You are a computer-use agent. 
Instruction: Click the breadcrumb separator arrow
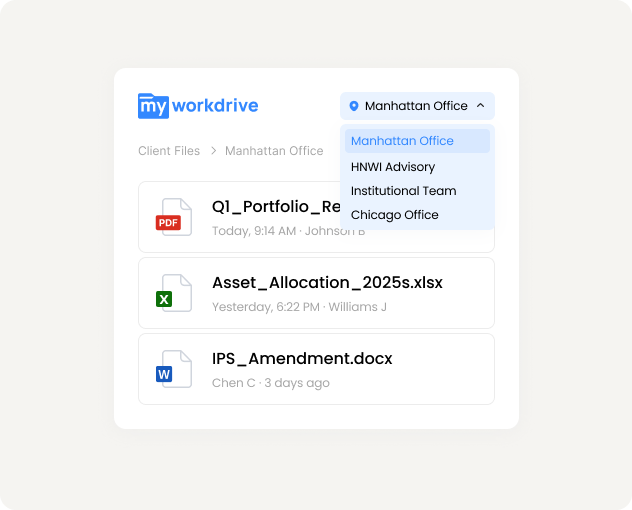pyautogui.click(x=213, y=151)
